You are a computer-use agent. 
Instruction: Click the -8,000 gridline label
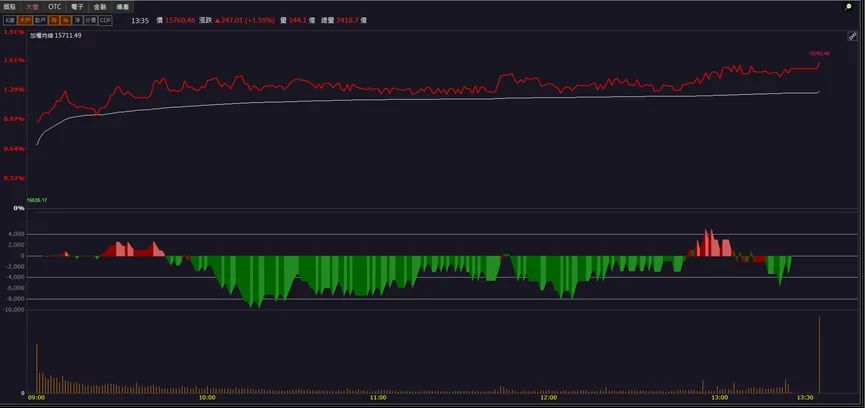15,299
